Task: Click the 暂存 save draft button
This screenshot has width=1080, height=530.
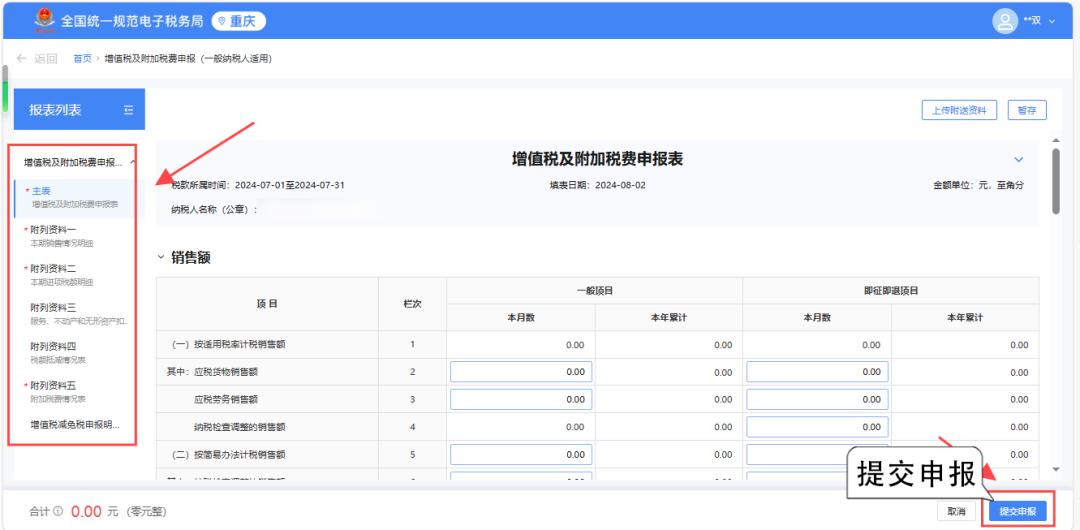Action: click(x=1026, y=110)
